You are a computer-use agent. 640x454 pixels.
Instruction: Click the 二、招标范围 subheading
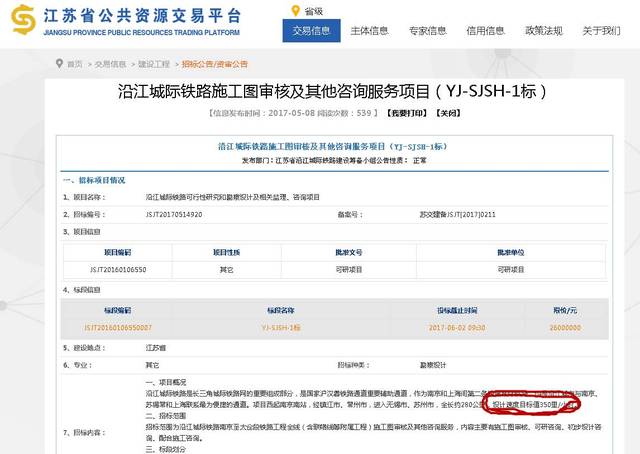coord(166,416)
